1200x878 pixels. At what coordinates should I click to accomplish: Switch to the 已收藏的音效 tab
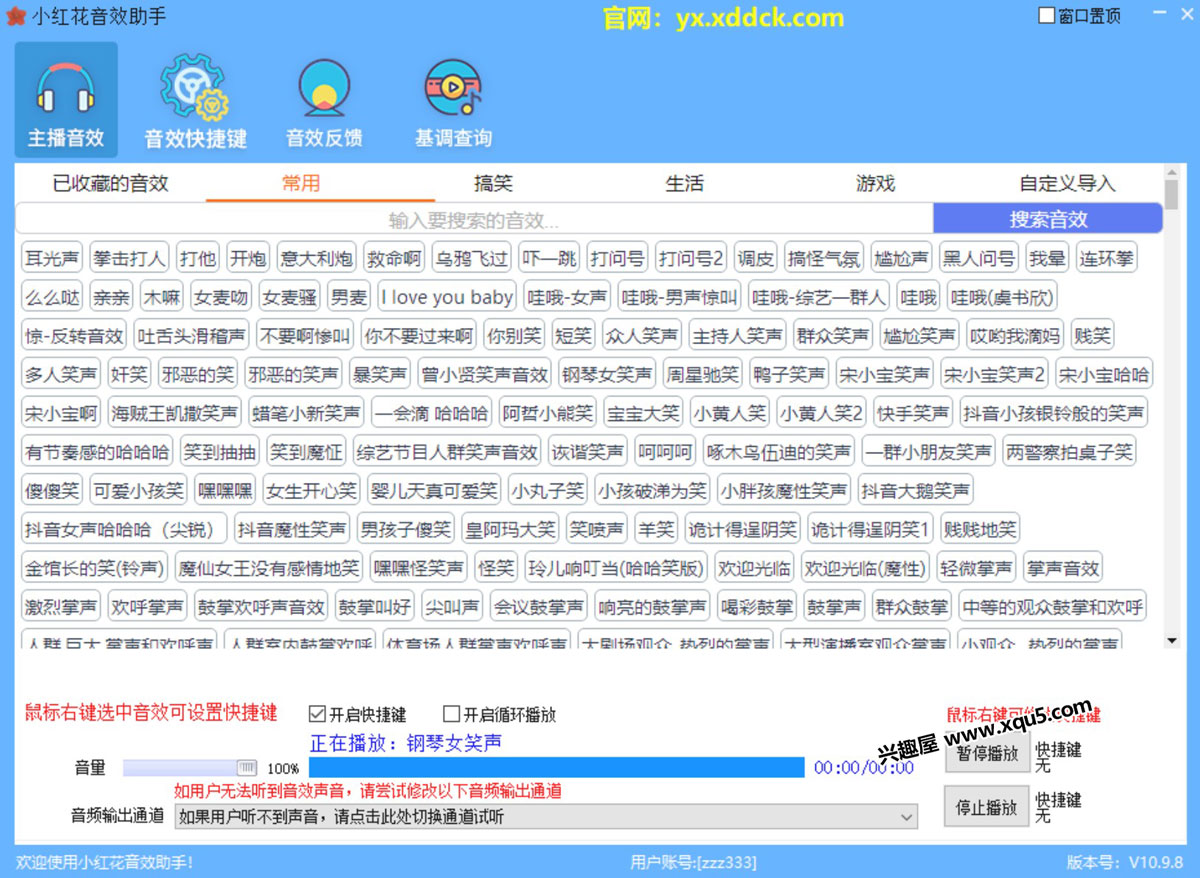(x=111, y=183)
